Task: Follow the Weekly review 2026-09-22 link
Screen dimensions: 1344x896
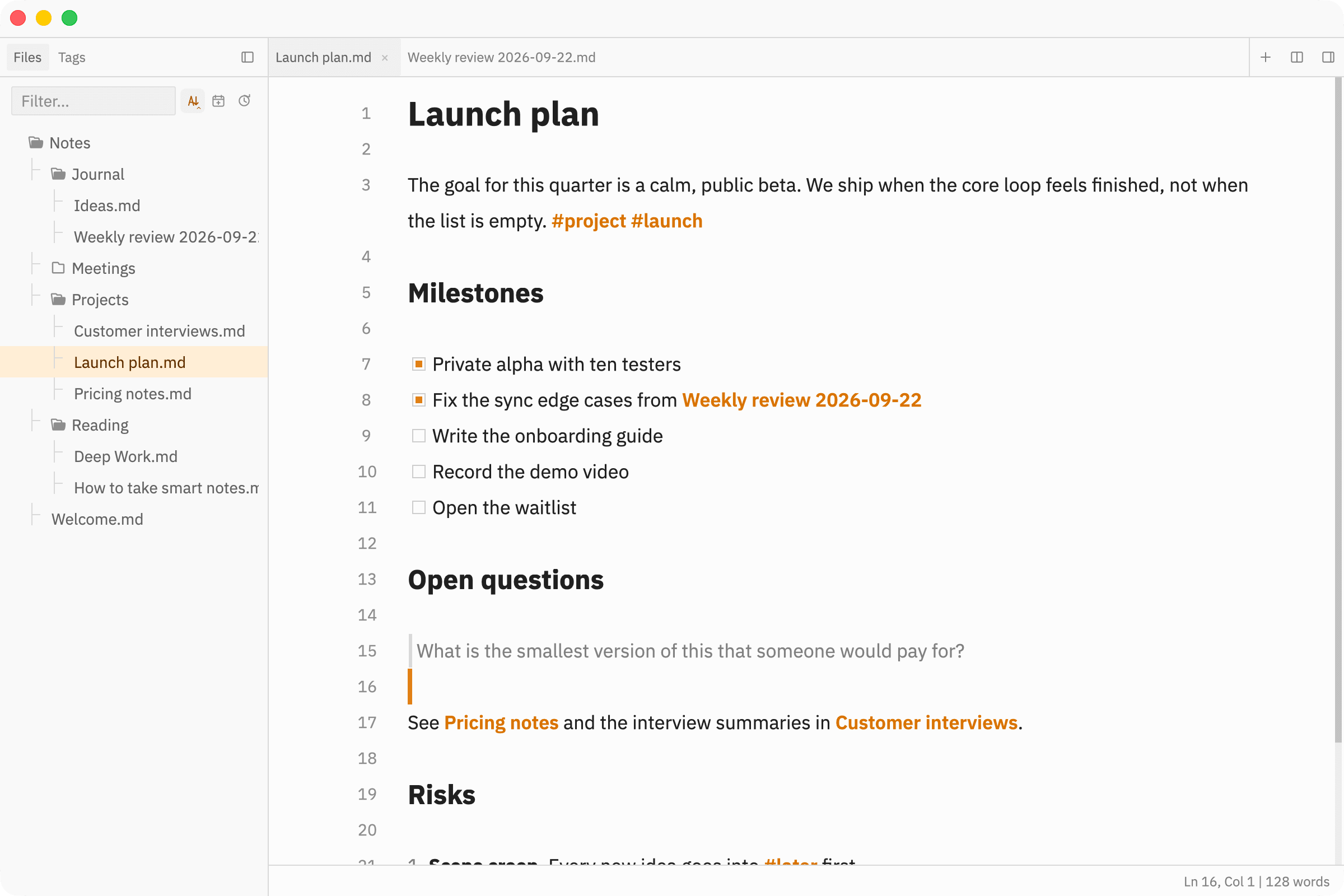Action: (x=802, y=400)
